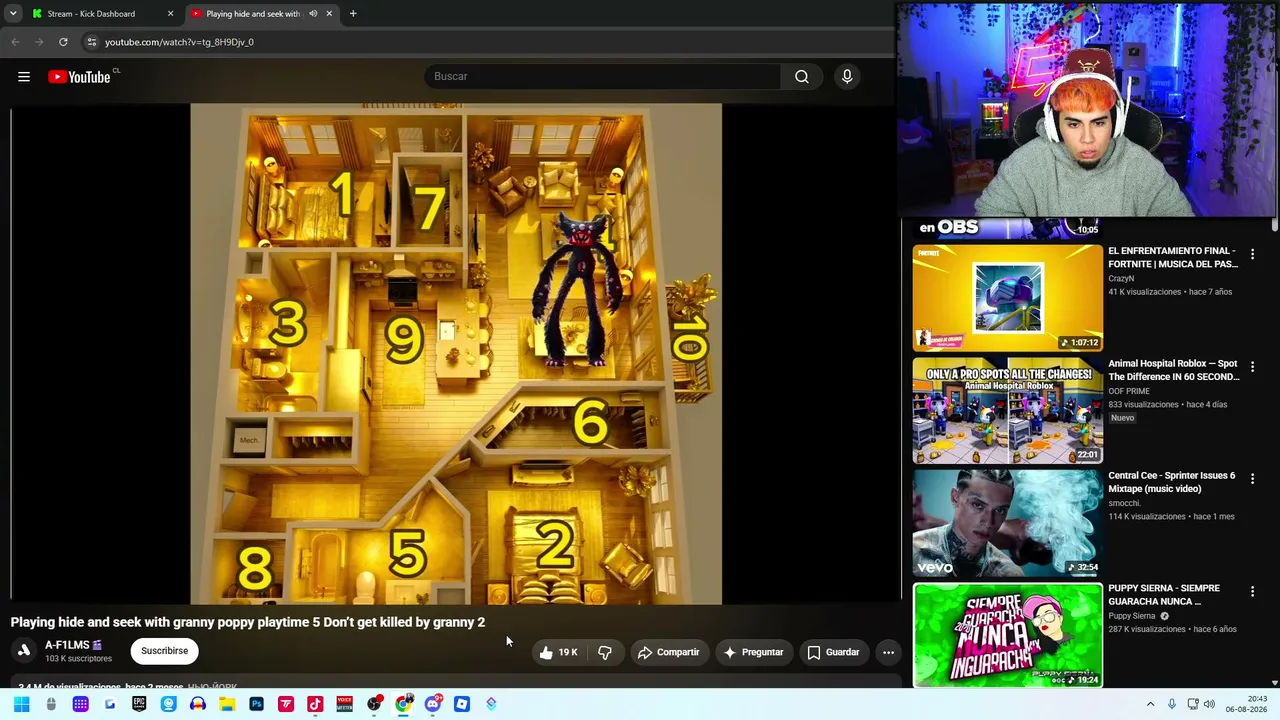This screenshot has height=720, width=1280.
Task: Open options for Animal Hospital Roblox video
Action: (1252, 367)
